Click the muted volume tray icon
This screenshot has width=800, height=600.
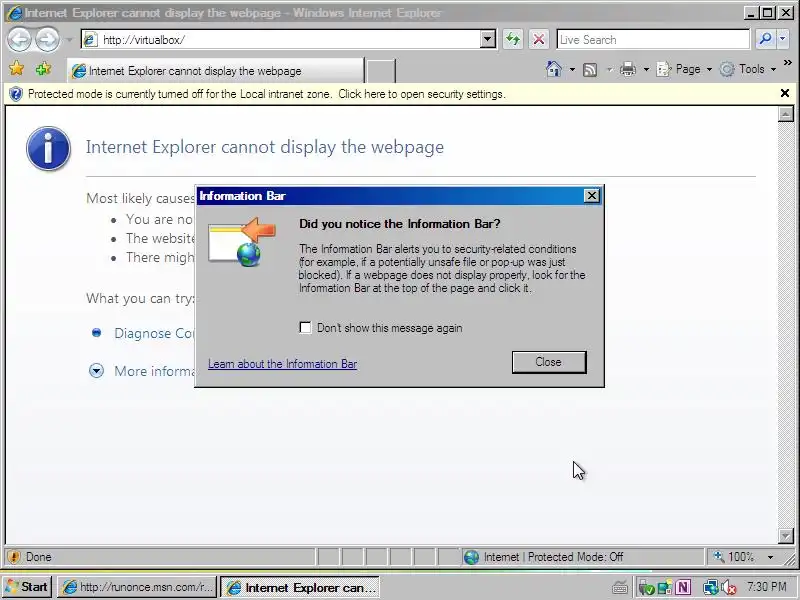(729, 588)
